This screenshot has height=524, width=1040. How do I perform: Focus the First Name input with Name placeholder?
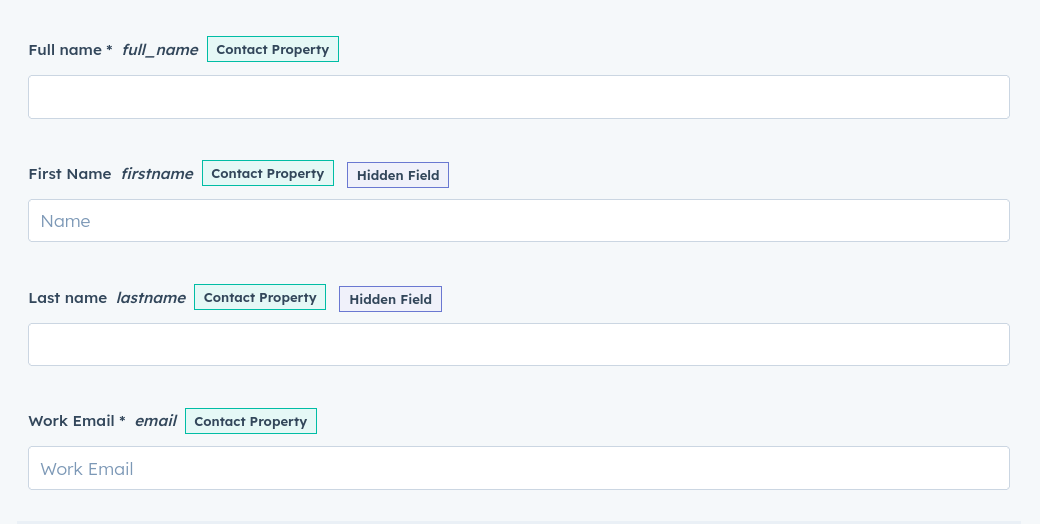(518, 221)
